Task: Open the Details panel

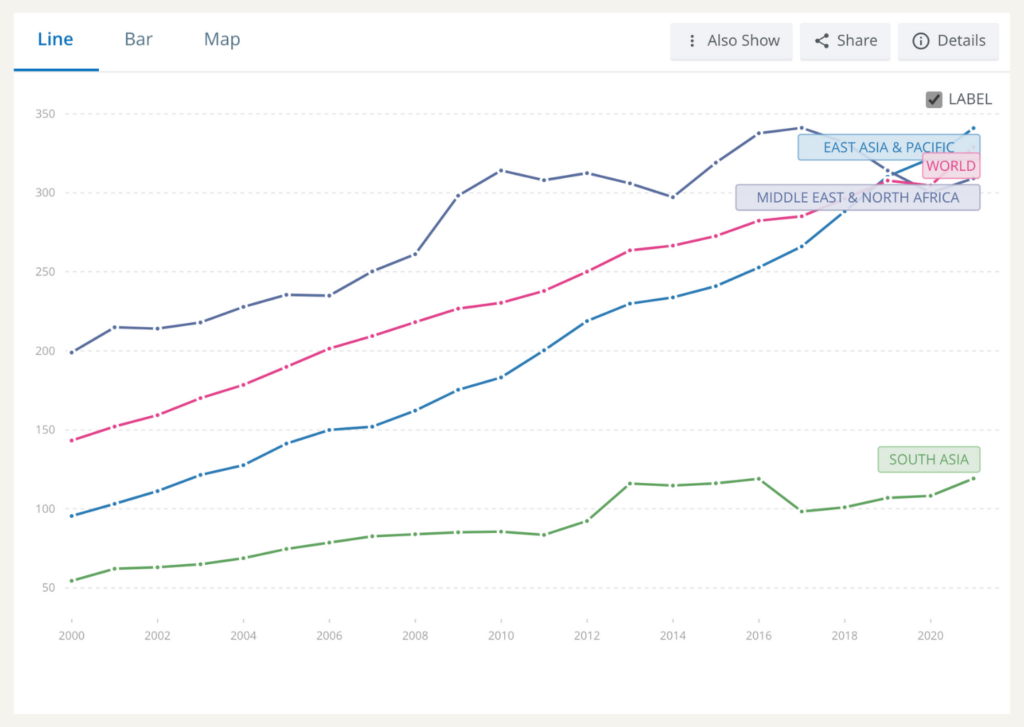Action: [948, 41]
